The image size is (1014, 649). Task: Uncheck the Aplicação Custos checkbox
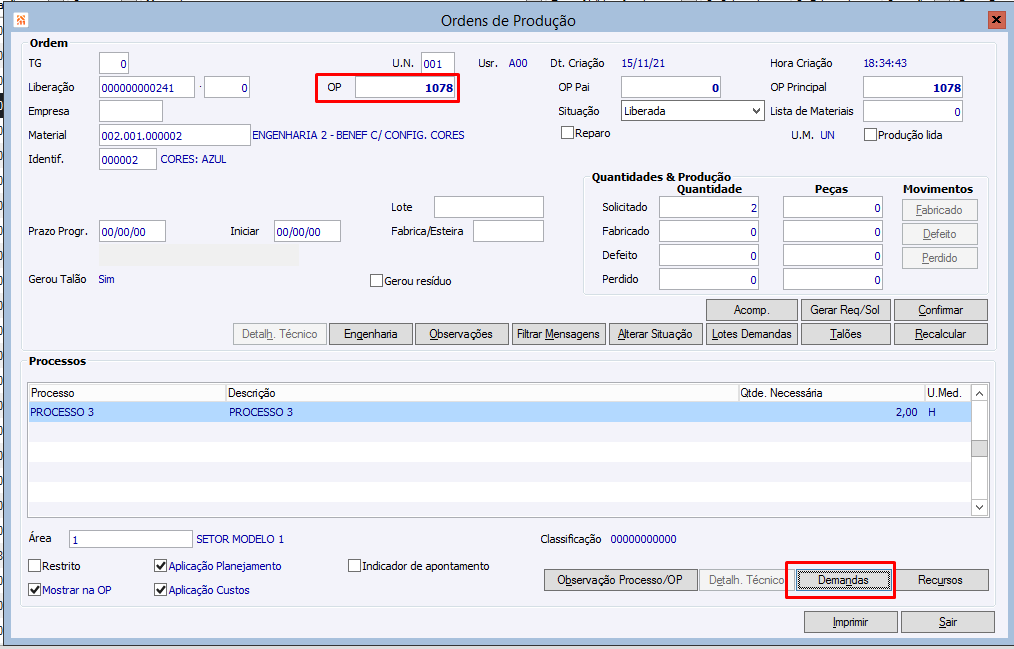160,590
